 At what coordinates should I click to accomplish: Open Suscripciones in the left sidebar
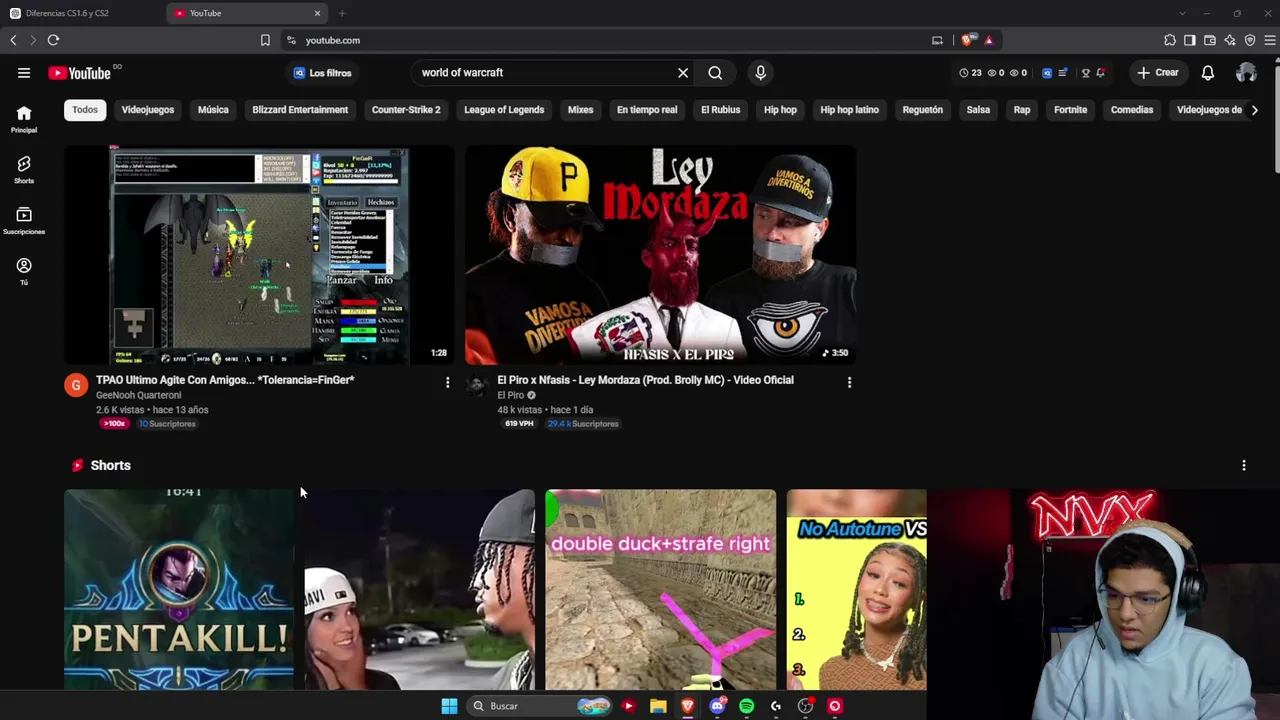pyautogui.click(x=24, y=220)
